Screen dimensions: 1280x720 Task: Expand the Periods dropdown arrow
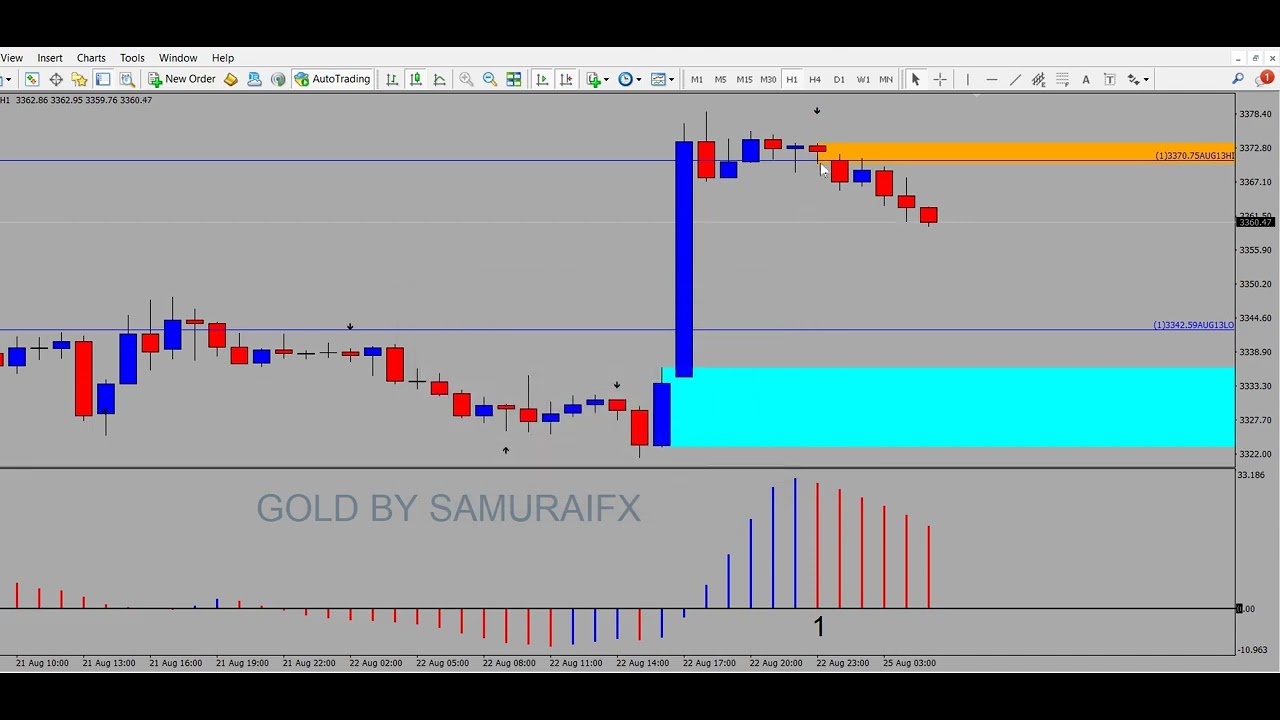point(638,79)
